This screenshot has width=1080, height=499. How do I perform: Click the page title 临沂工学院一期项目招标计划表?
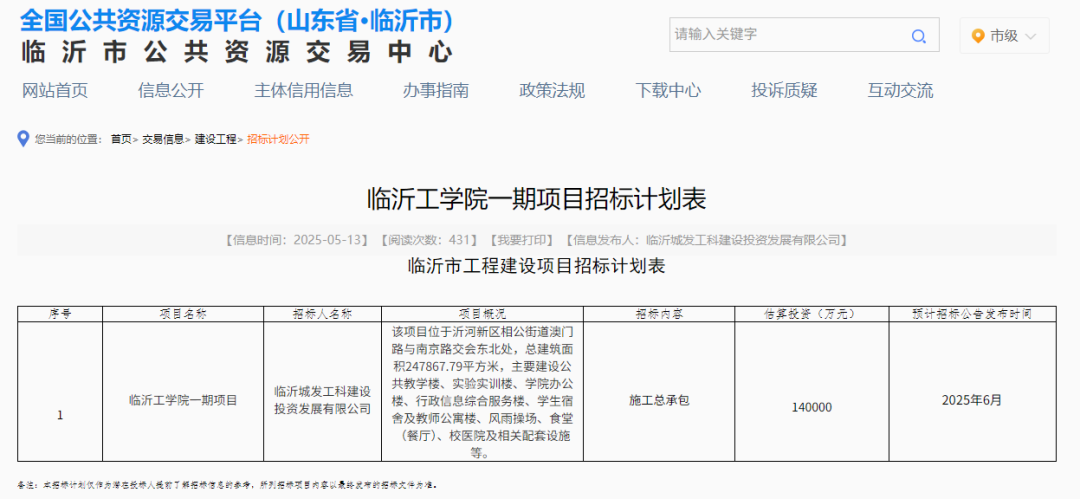[537, 200]
